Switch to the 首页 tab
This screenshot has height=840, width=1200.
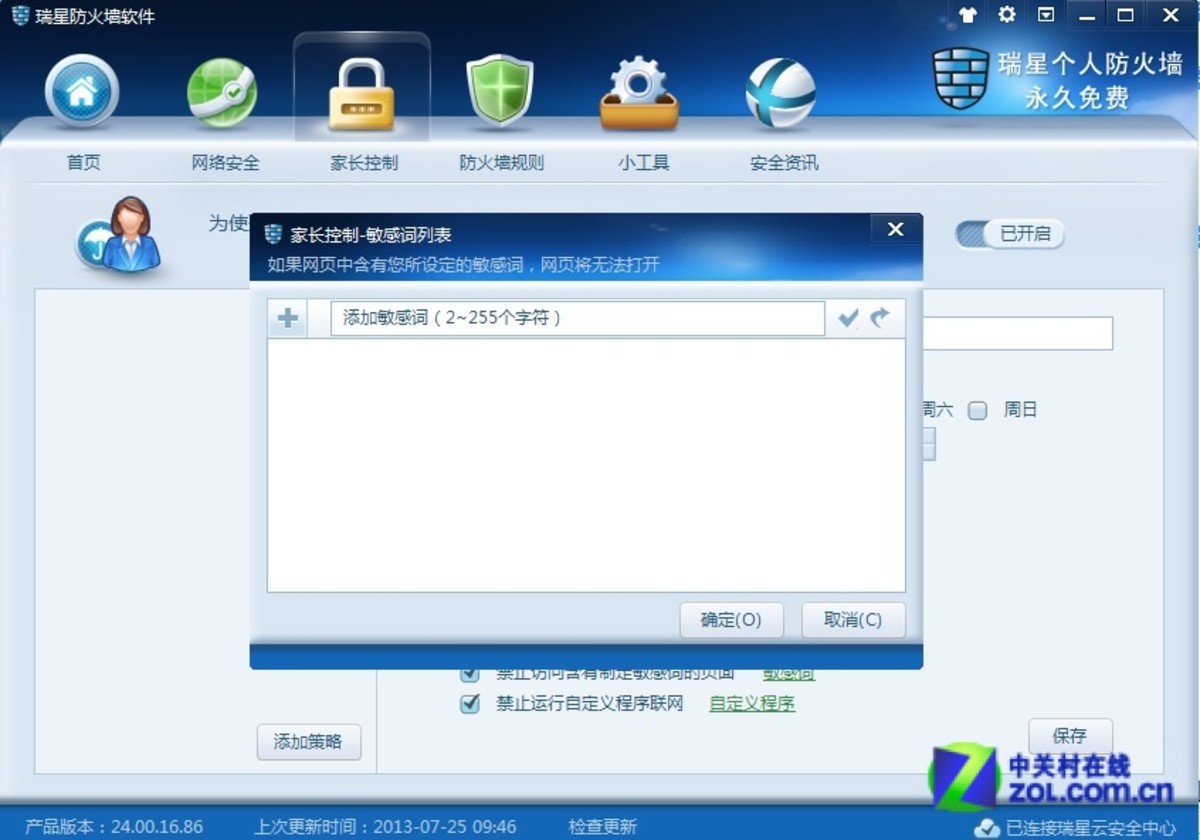pyautogui.click(x=84, y=162)
